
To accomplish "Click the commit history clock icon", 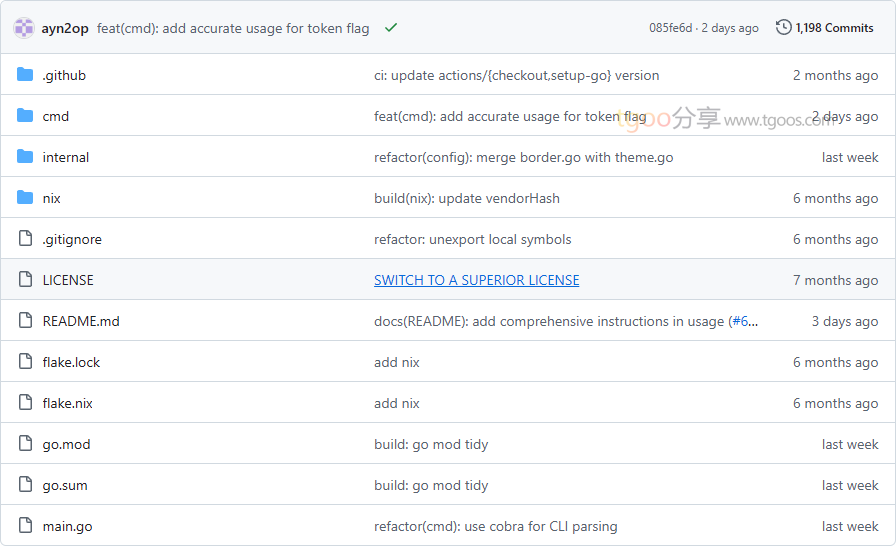I will (x=784, y=28).
